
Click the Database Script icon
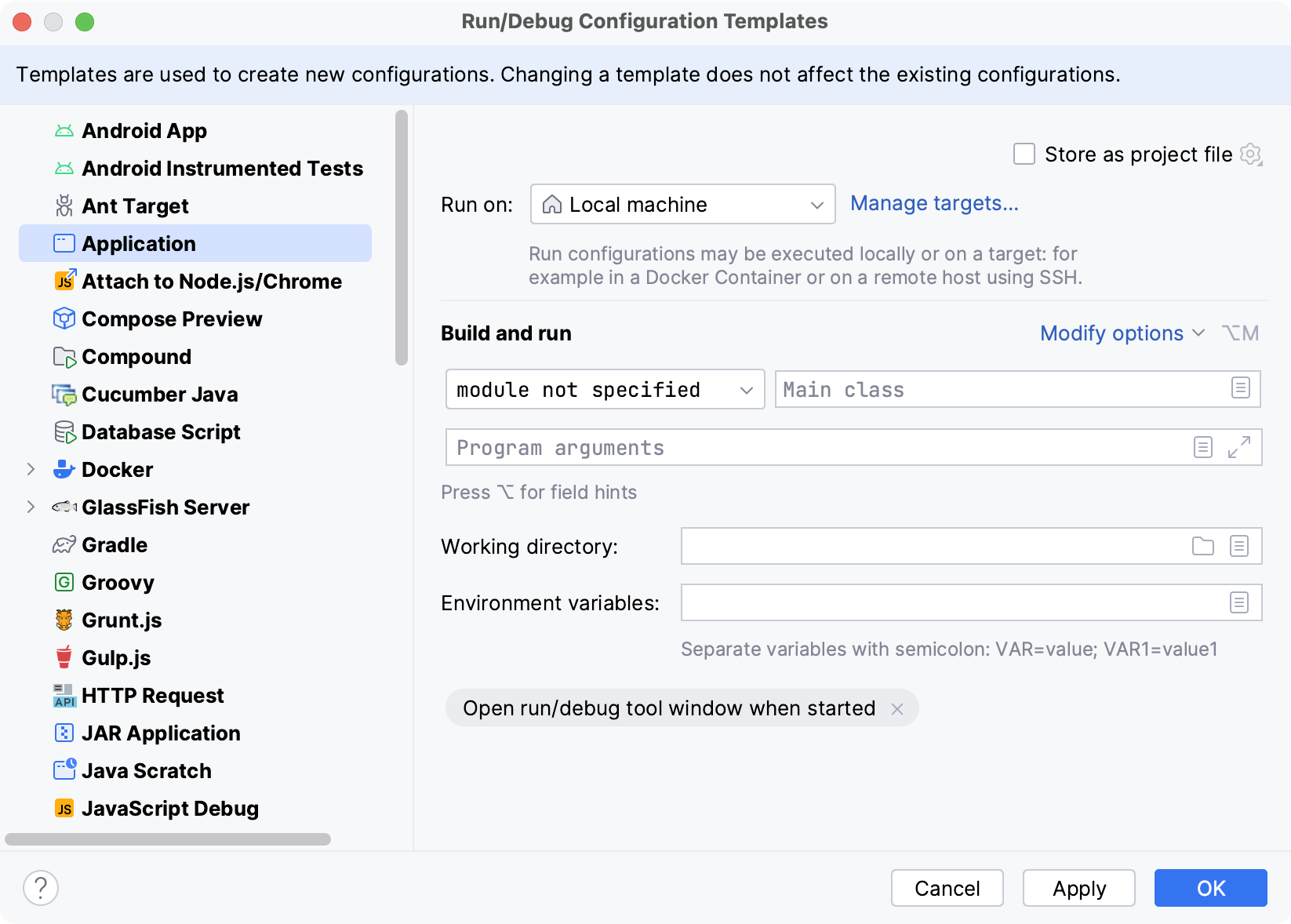click(x=65, y=432)
